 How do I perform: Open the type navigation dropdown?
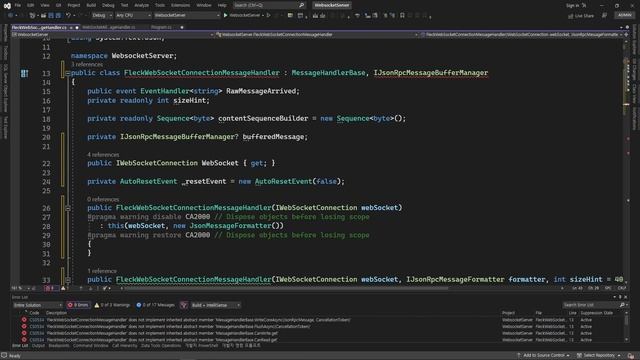click(316, 35)
